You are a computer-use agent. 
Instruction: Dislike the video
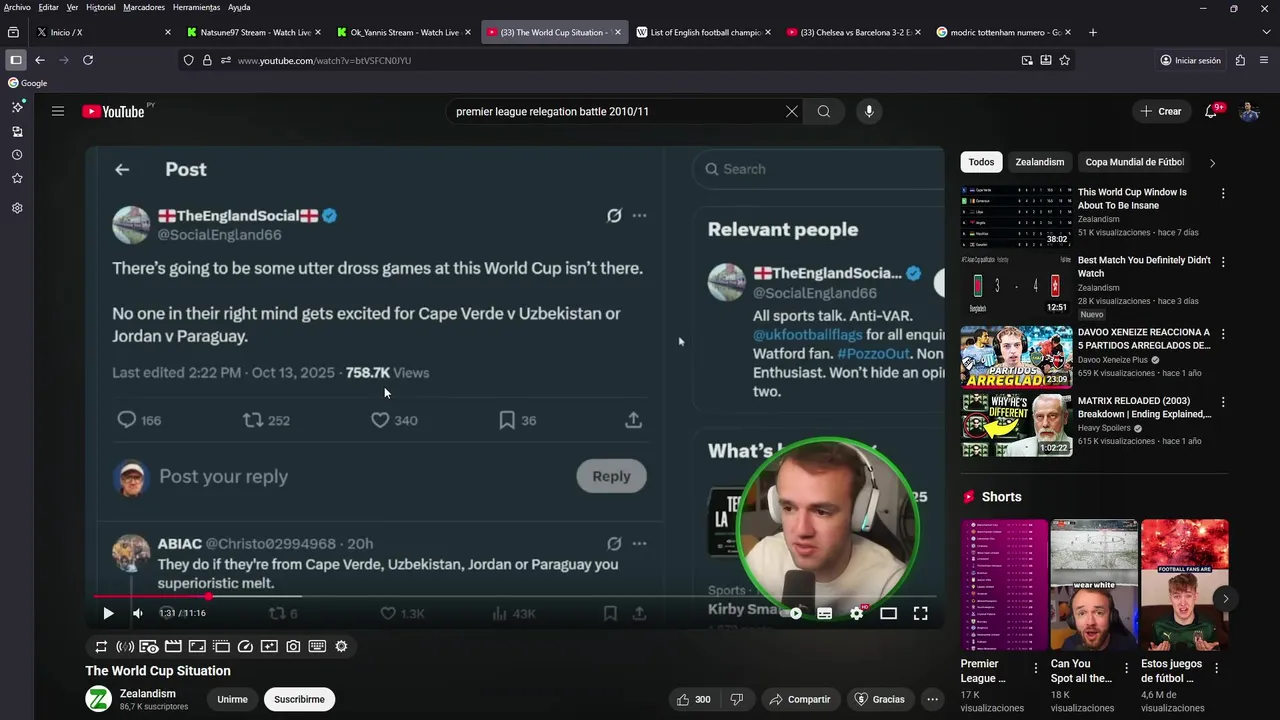coord(737,699)
